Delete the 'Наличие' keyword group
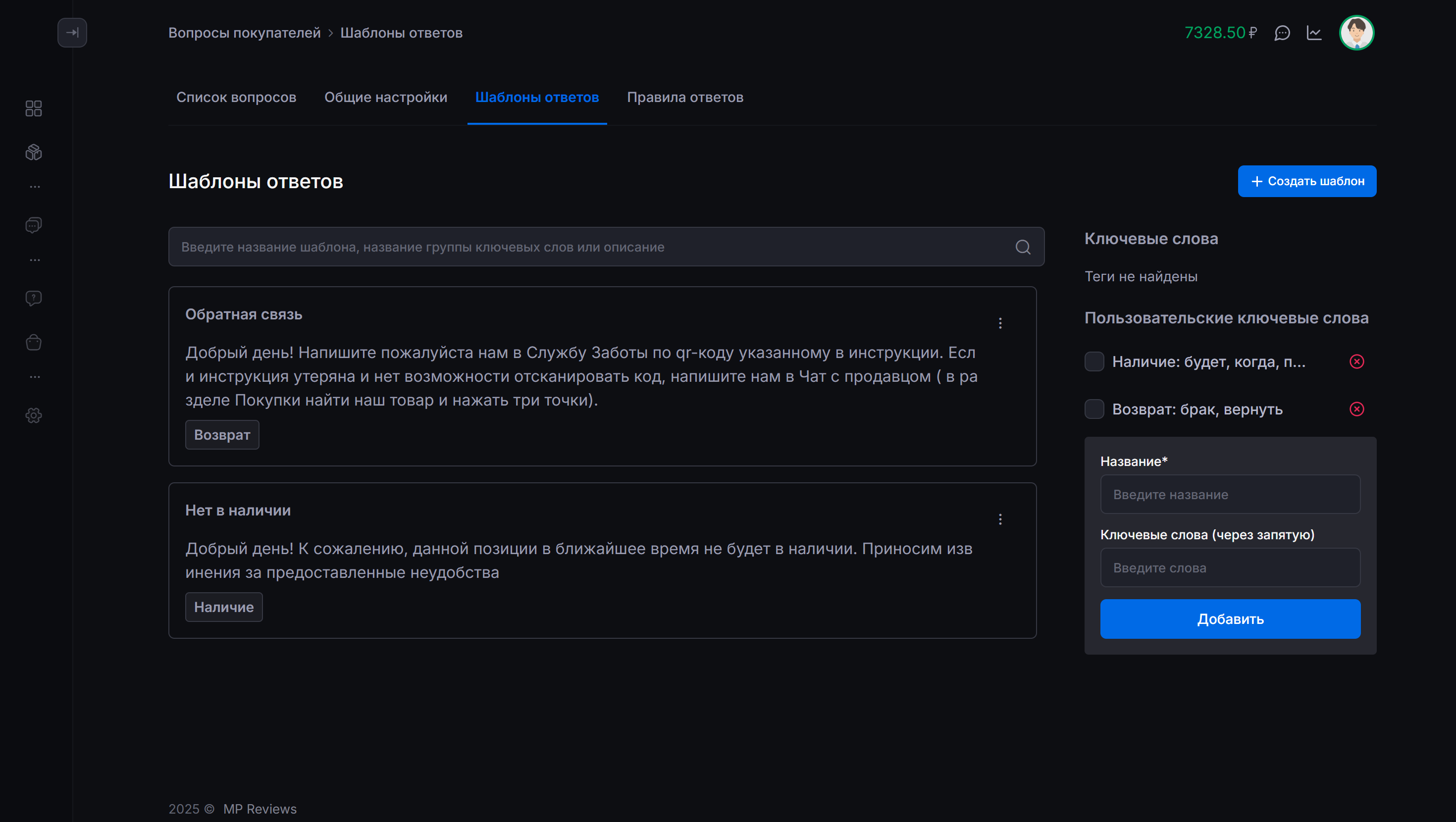The width and height of the screenshot is (1456, 822). 1356,362
